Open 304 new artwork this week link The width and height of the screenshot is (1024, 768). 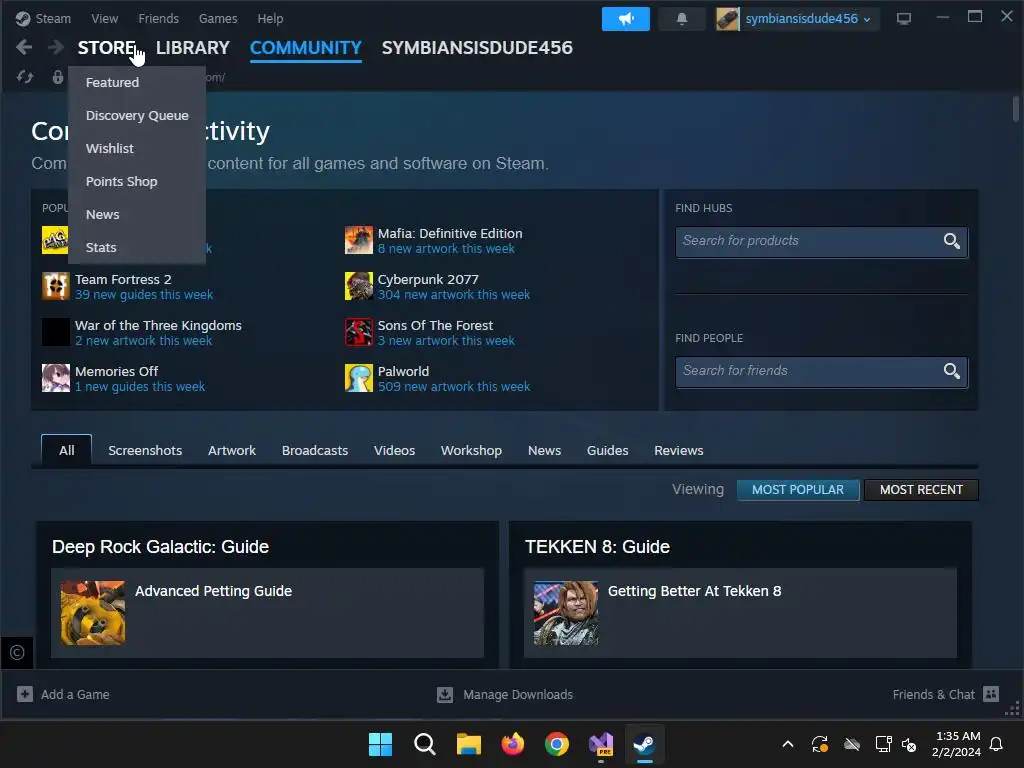[454, 295]
